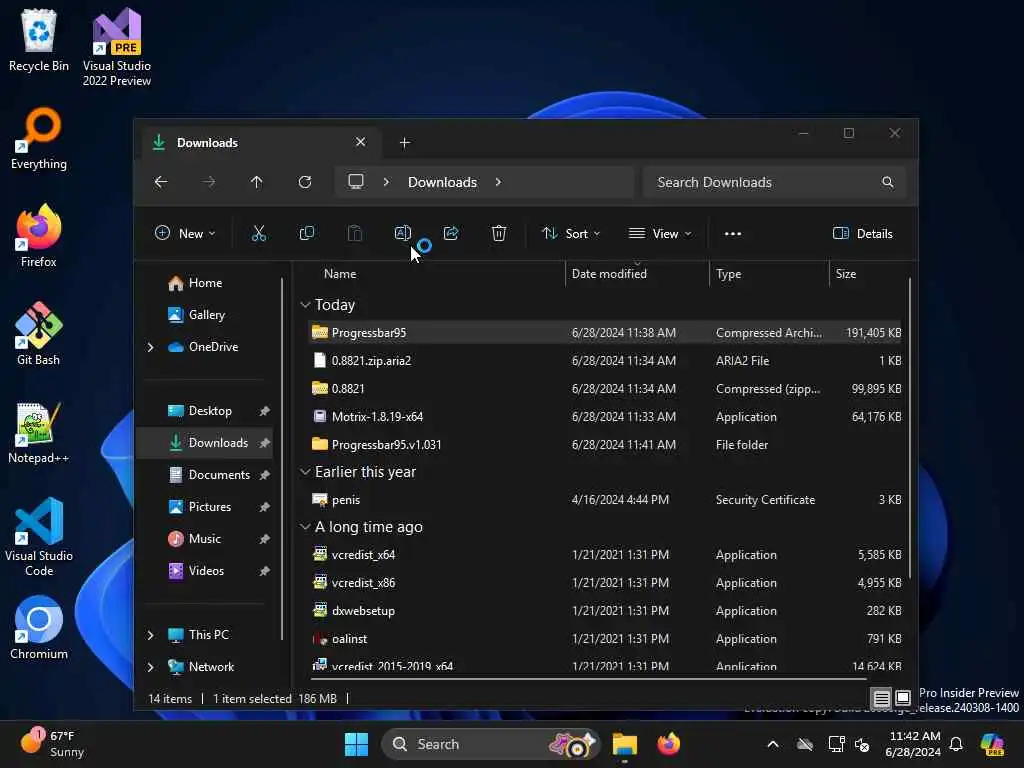Screen dimensions: 1024x768
Task: Click the Share icon in toolbar
Action: 451,233
